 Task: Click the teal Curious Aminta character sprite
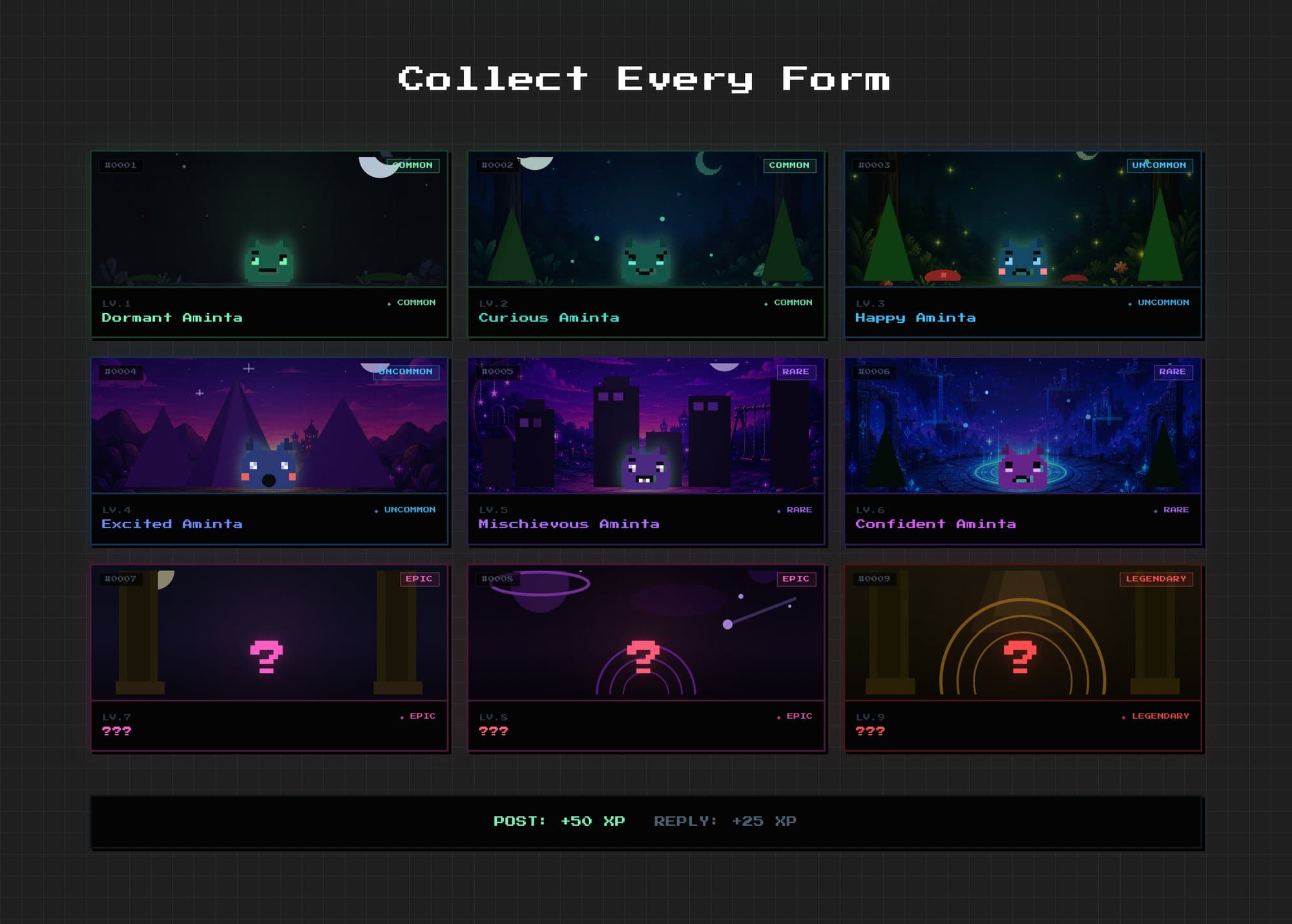[645, 261]
